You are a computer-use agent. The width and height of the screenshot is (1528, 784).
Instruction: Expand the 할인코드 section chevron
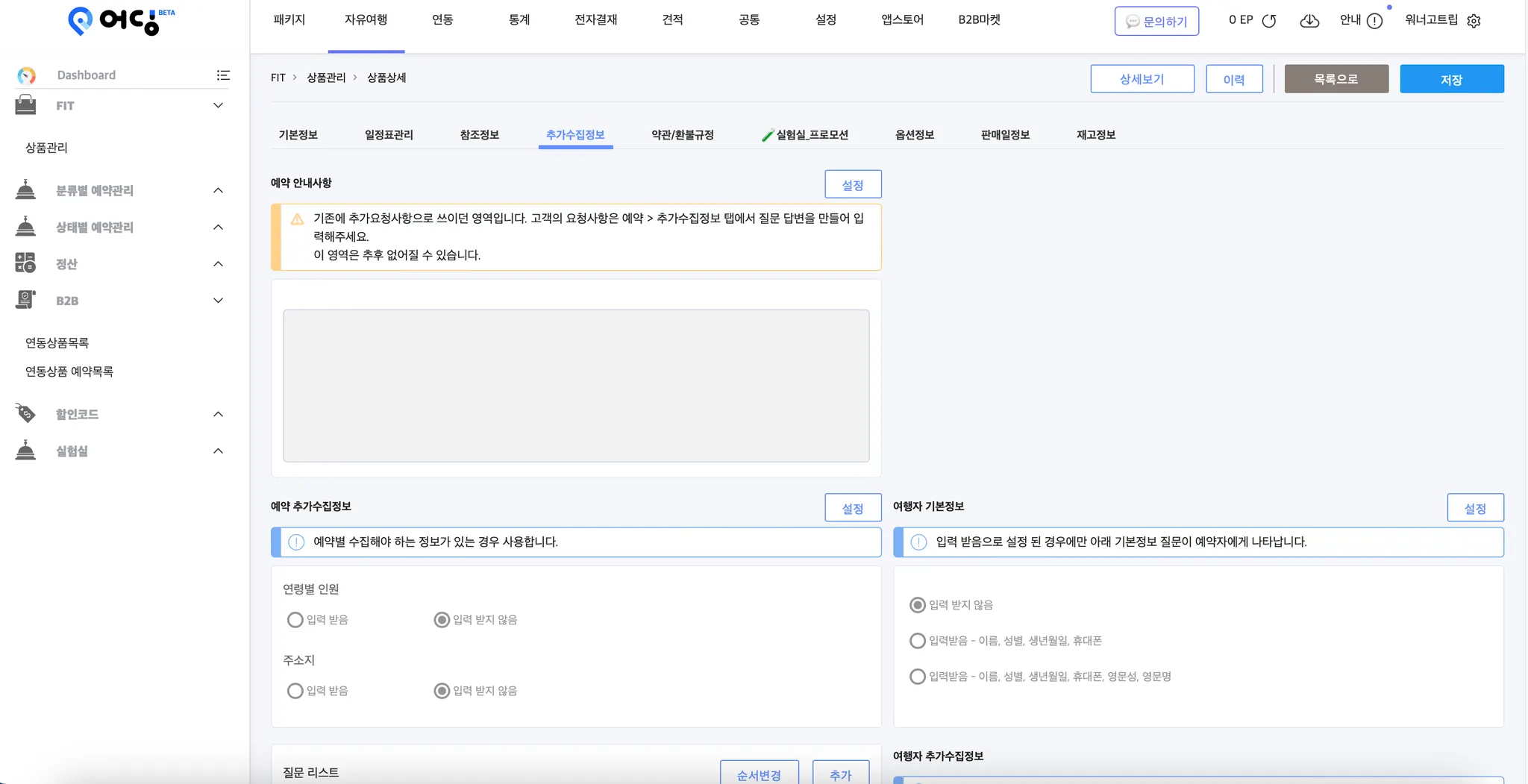point(218,413)
